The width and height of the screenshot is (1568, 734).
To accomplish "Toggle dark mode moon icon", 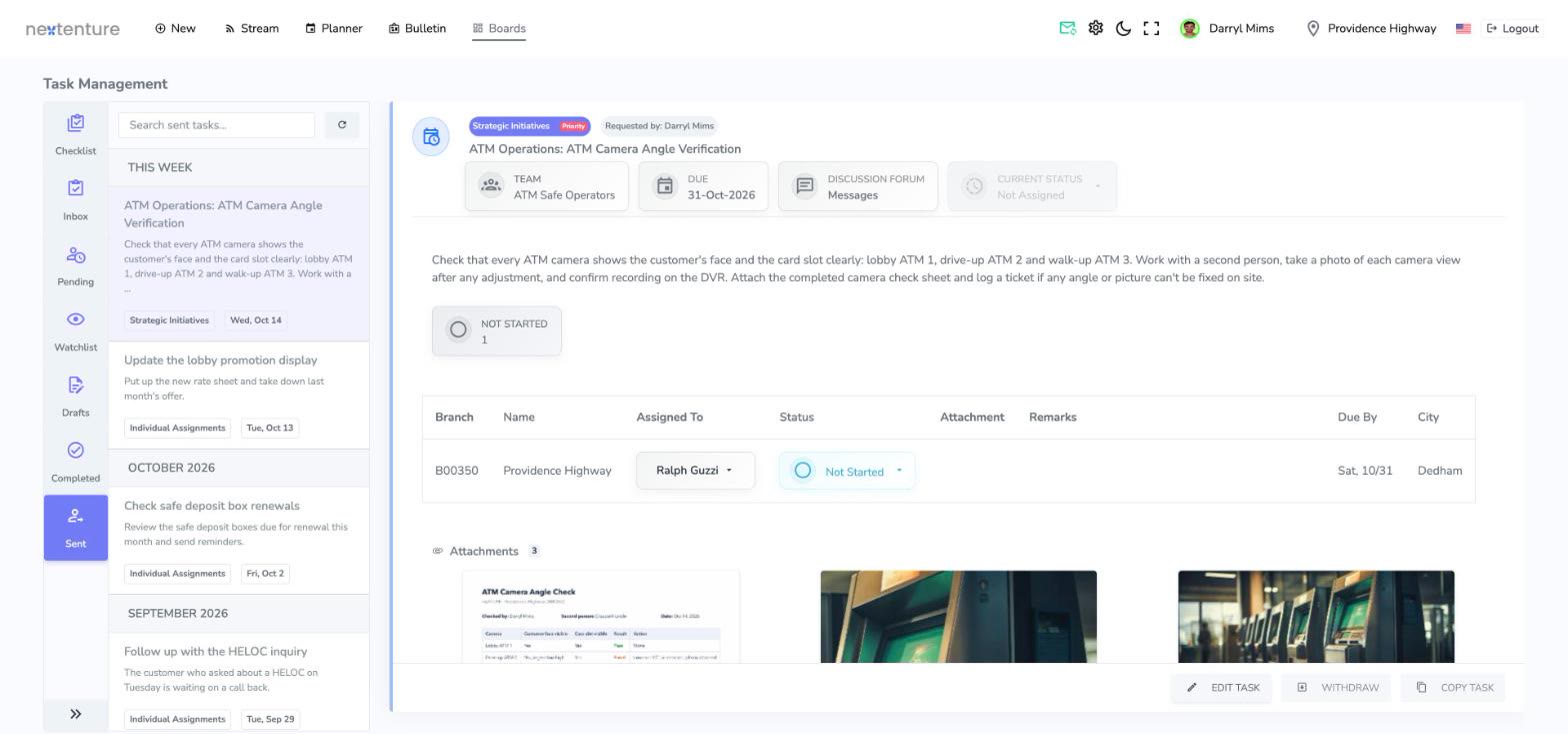I will [1123, 28].
